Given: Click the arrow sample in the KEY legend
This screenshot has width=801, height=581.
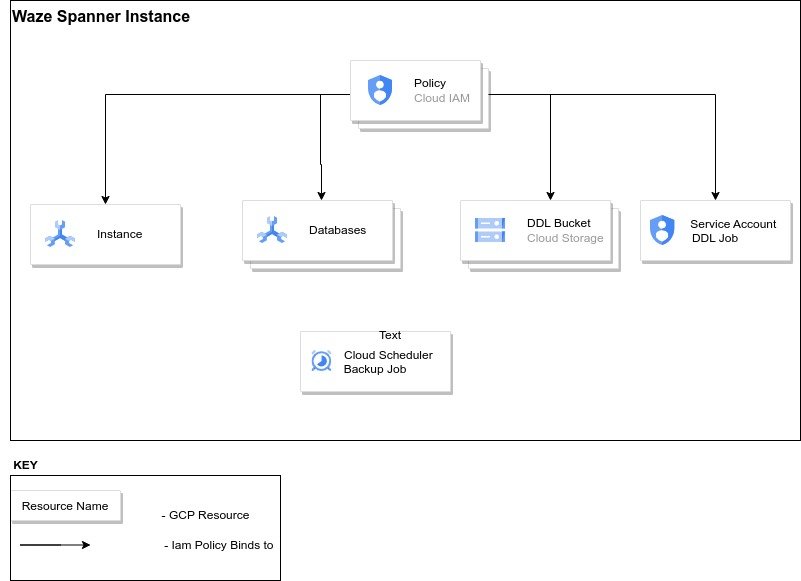Looking at the screenshot, I should pos(55,545).
